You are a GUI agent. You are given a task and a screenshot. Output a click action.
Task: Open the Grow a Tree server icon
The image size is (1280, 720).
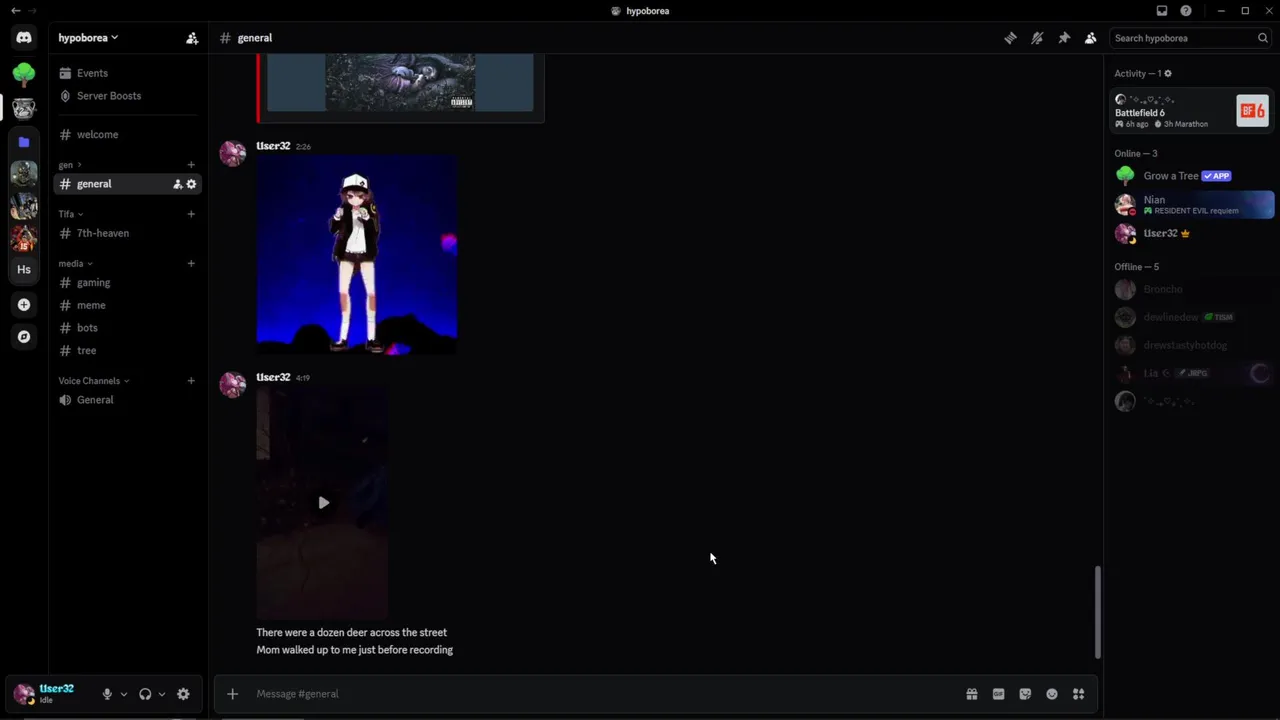pos(24,73)
